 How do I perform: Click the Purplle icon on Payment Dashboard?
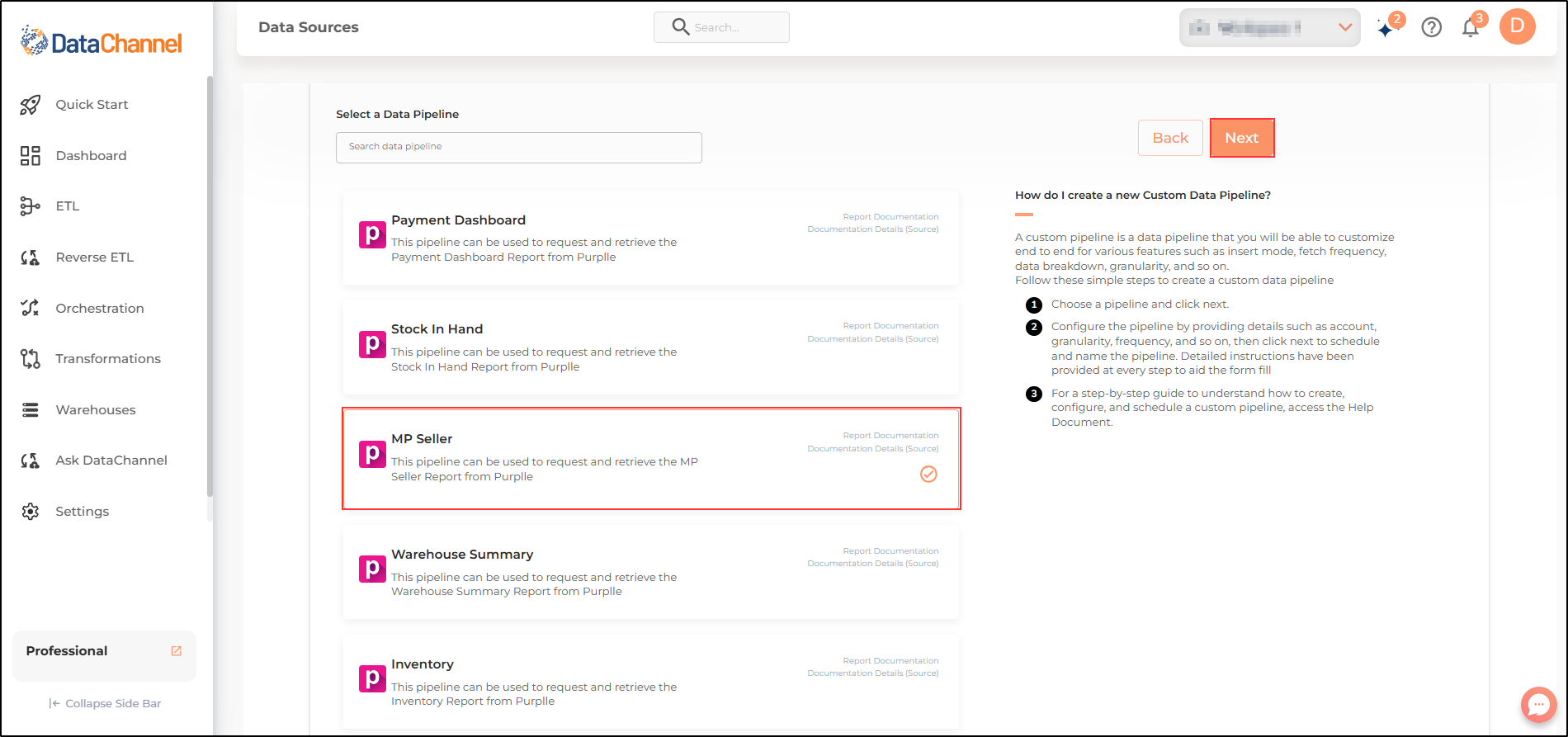coord(372,234)
